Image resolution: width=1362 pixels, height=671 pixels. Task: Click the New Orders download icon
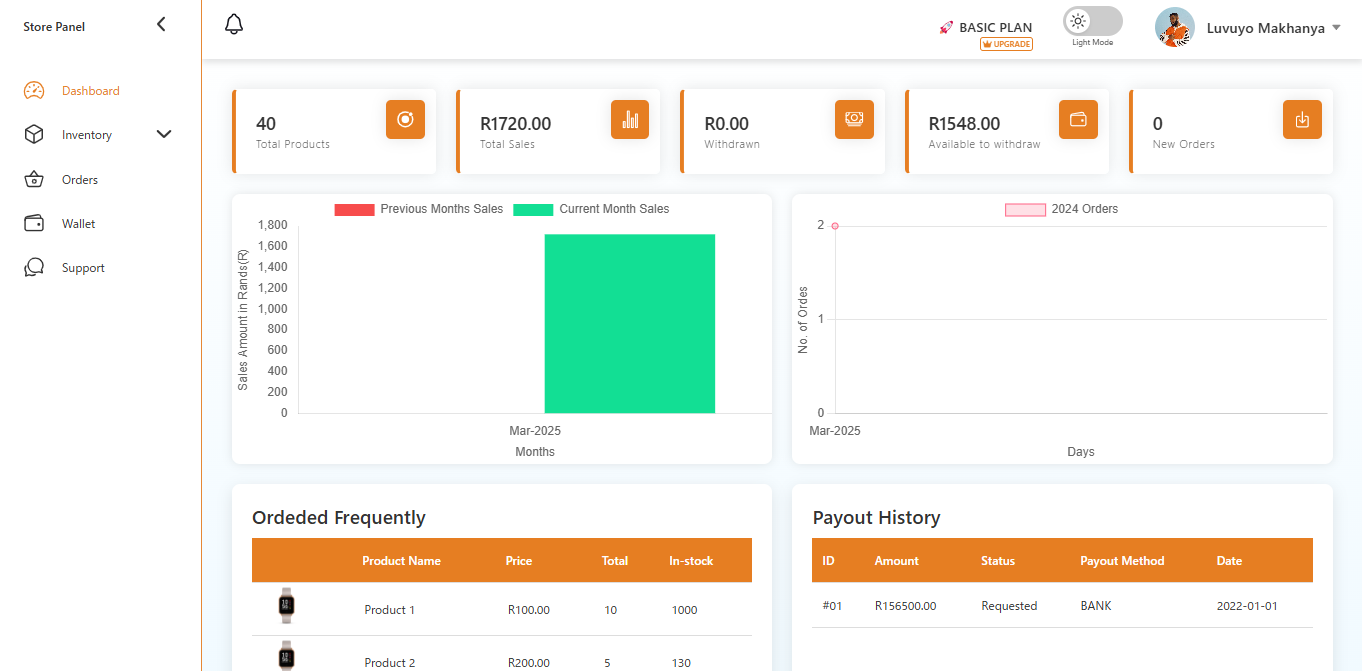point(1302,120)
